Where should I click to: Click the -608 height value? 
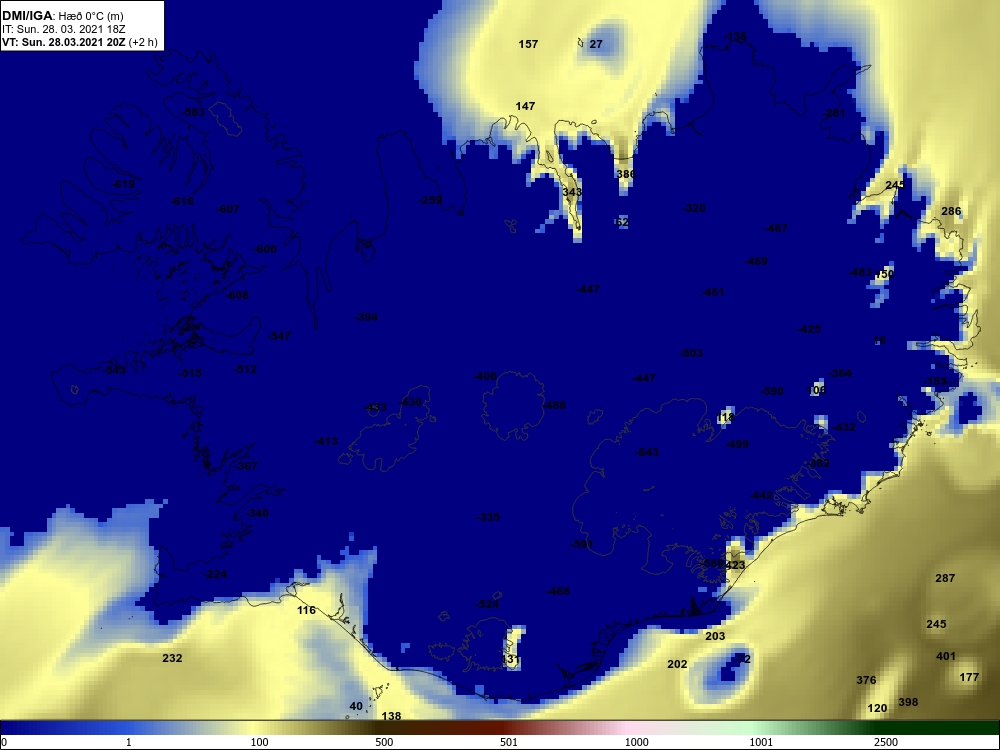237,295
